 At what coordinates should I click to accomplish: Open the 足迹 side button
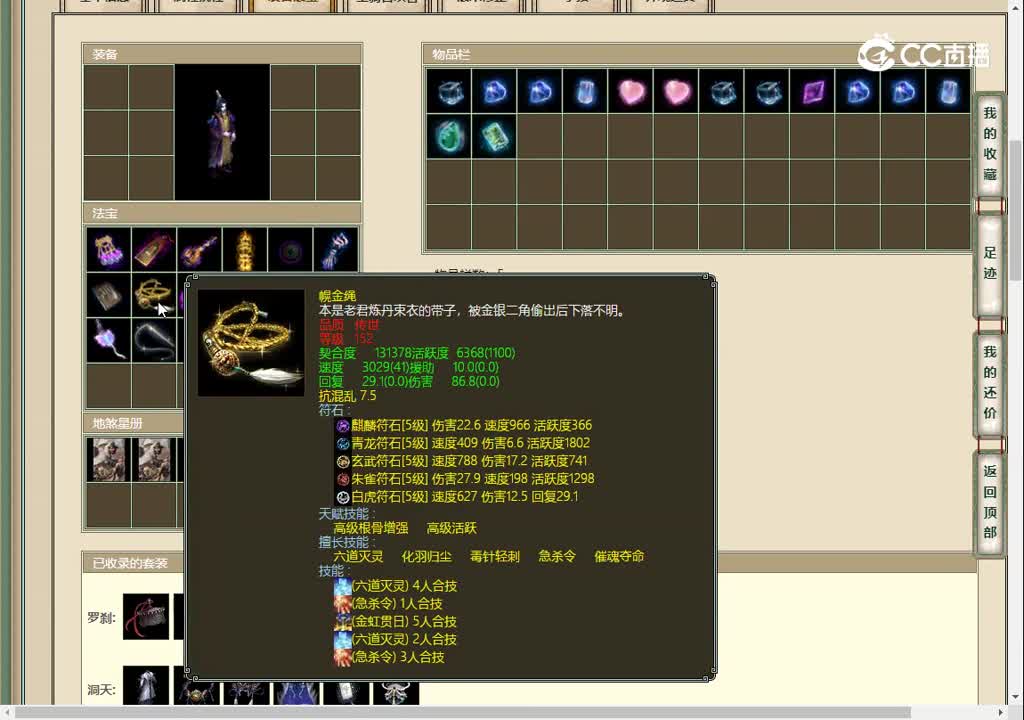[990, 263]
